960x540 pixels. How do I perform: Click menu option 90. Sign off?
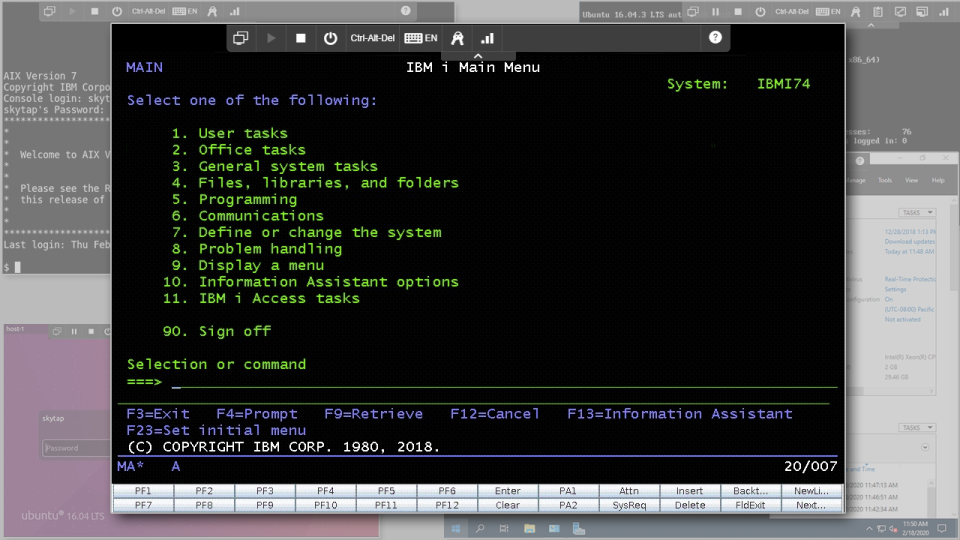[x=217, y=331]
